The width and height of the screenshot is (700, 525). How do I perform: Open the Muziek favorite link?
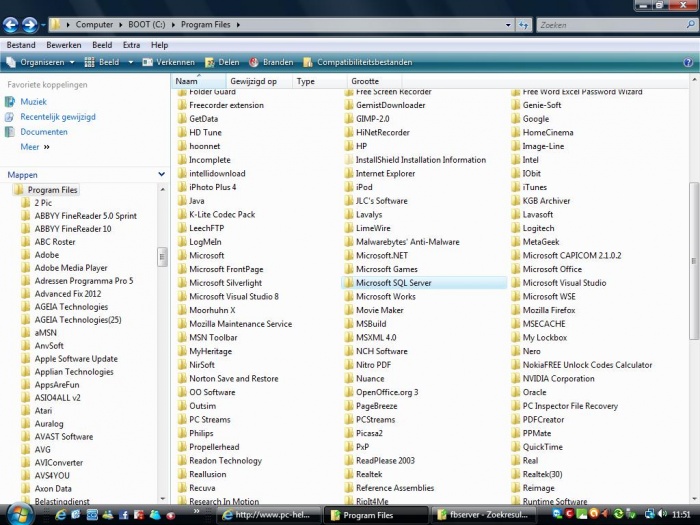point(33,102)
